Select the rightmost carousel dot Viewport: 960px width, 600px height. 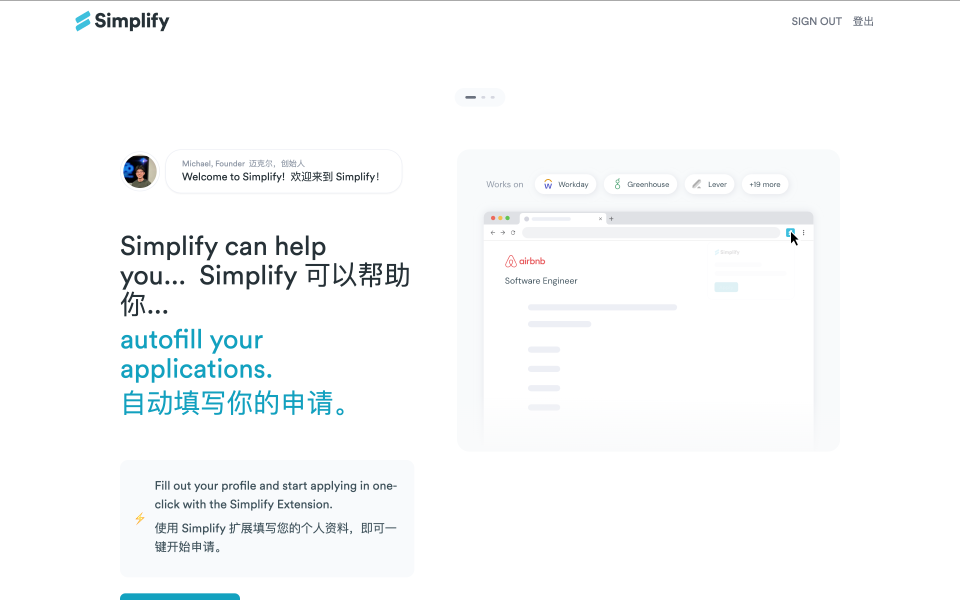click(494, 97)
